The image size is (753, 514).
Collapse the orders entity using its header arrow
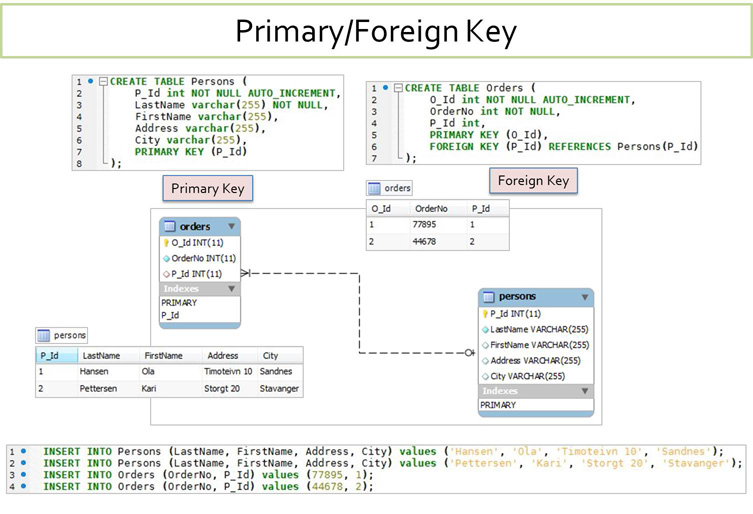(x=232, y=227)
